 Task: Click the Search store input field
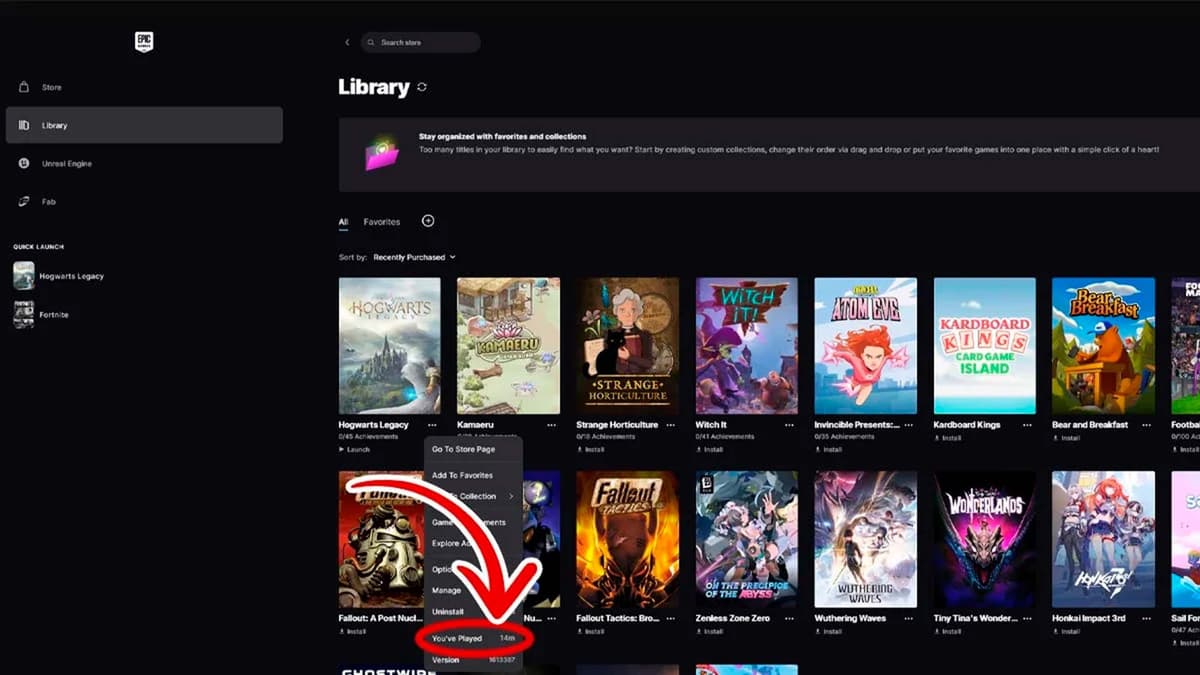420,42
